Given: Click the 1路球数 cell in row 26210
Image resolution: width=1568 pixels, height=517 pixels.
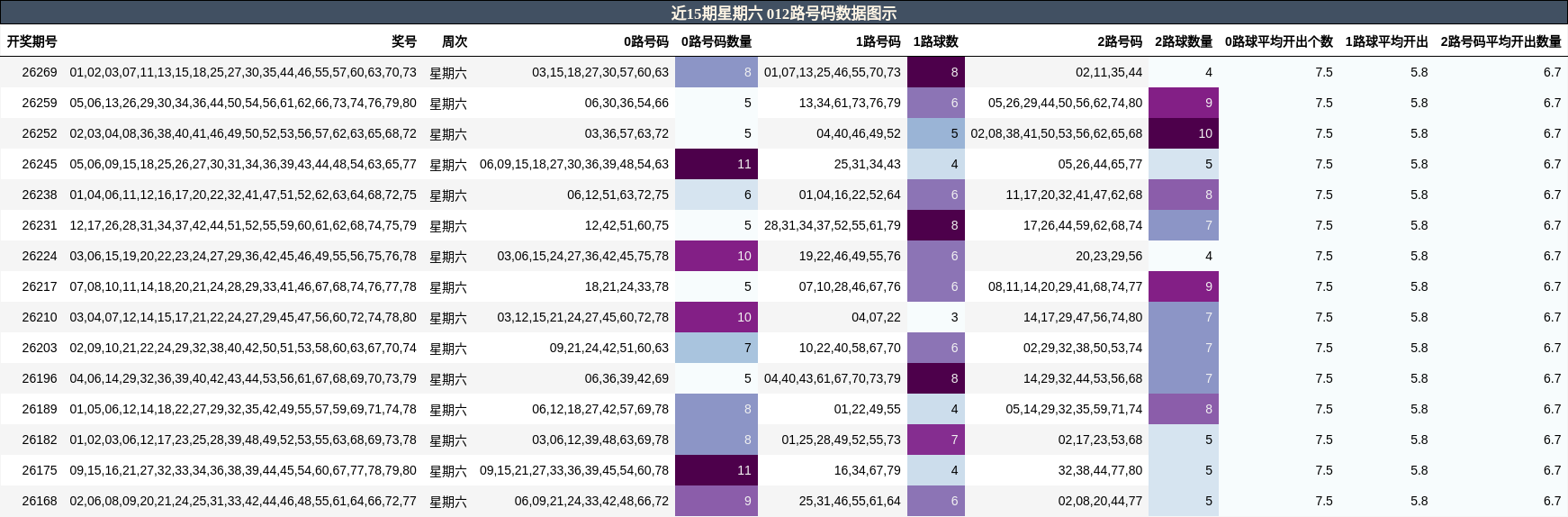Looking at the screenshot, I should [936, 317].
